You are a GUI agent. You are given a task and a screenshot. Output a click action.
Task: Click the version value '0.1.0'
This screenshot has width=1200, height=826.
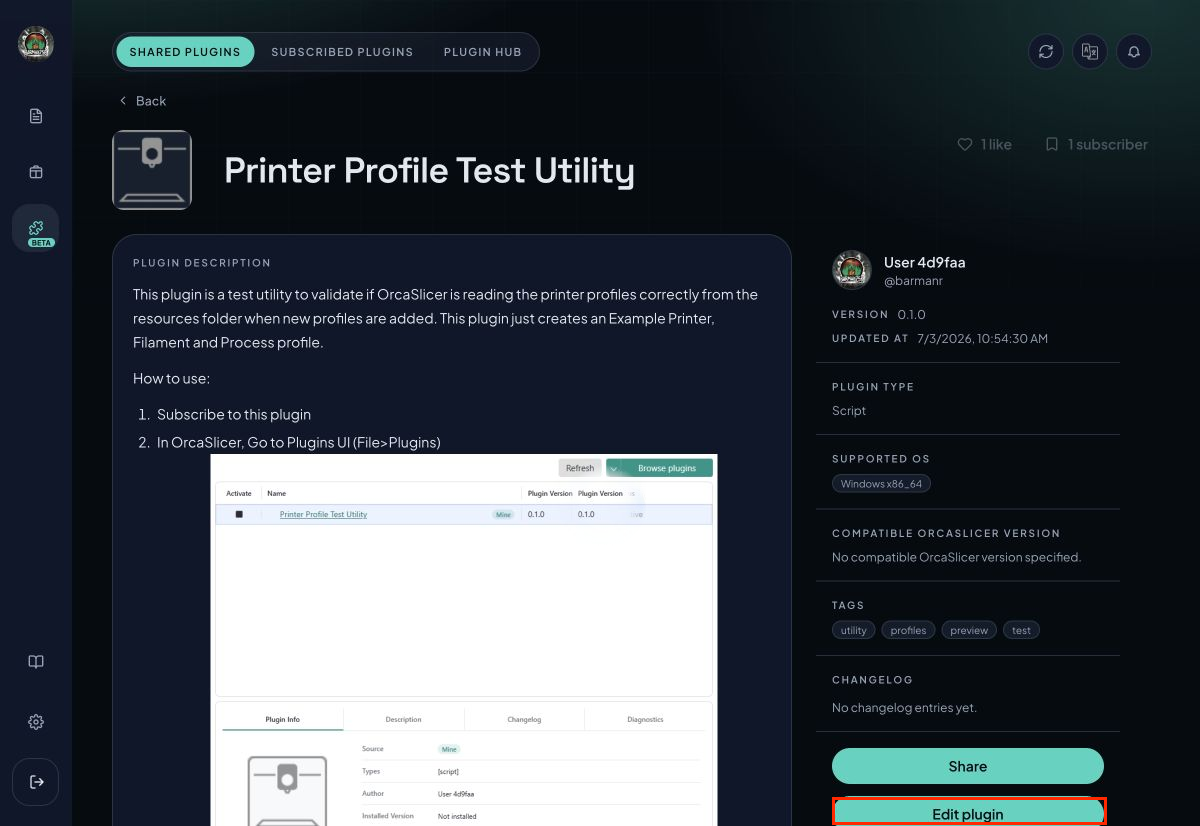(x=912, y=315)
